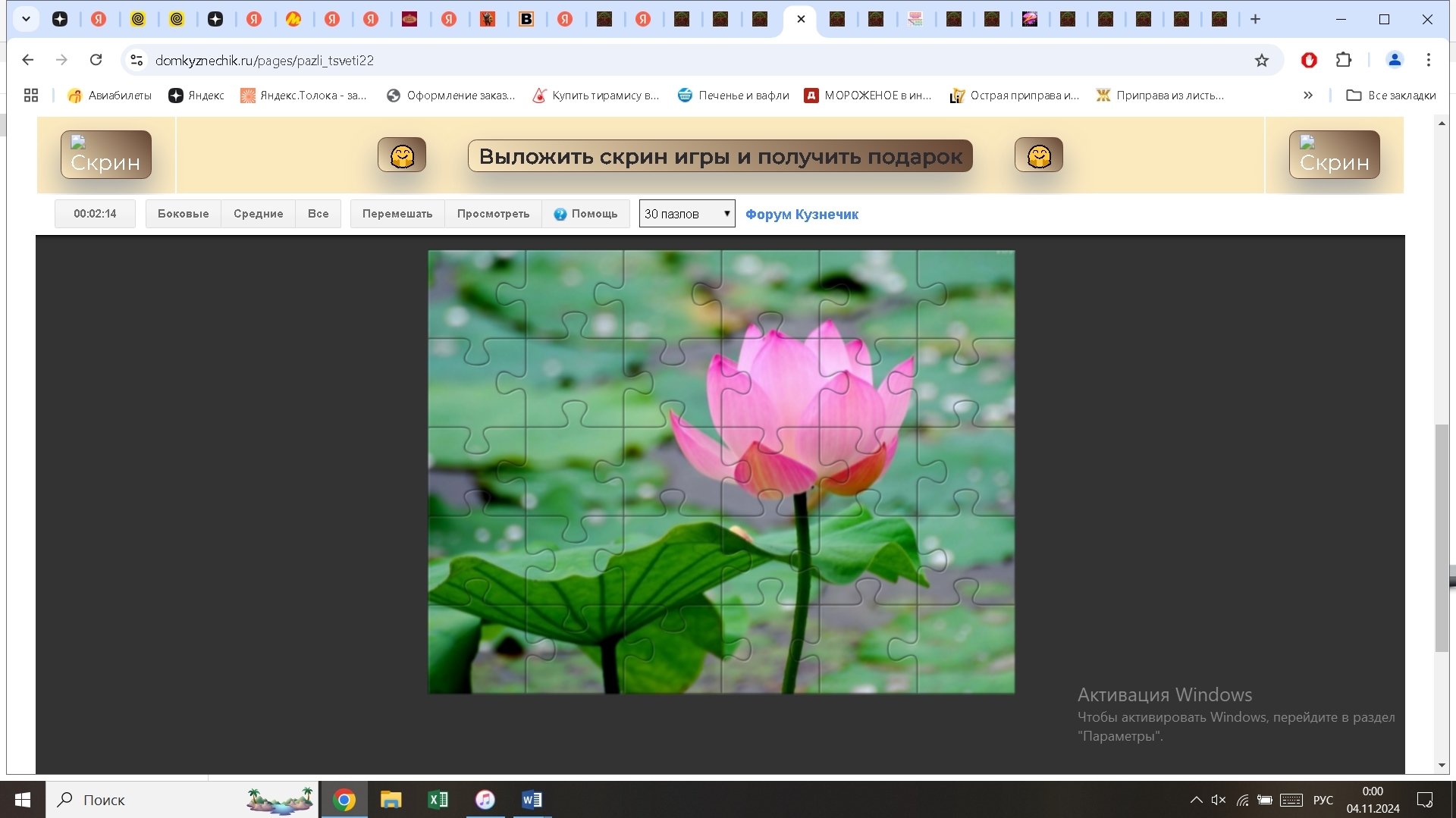Open a new browser tab

pos(1255,20)
